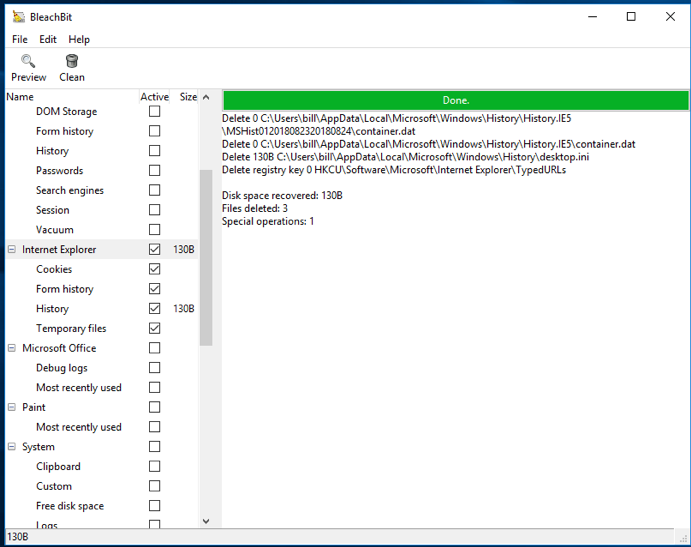This screenshot has width=691, height=547.
Task: Collapse the Internet Explorer tree group
Action: click(x=12, y=250)
